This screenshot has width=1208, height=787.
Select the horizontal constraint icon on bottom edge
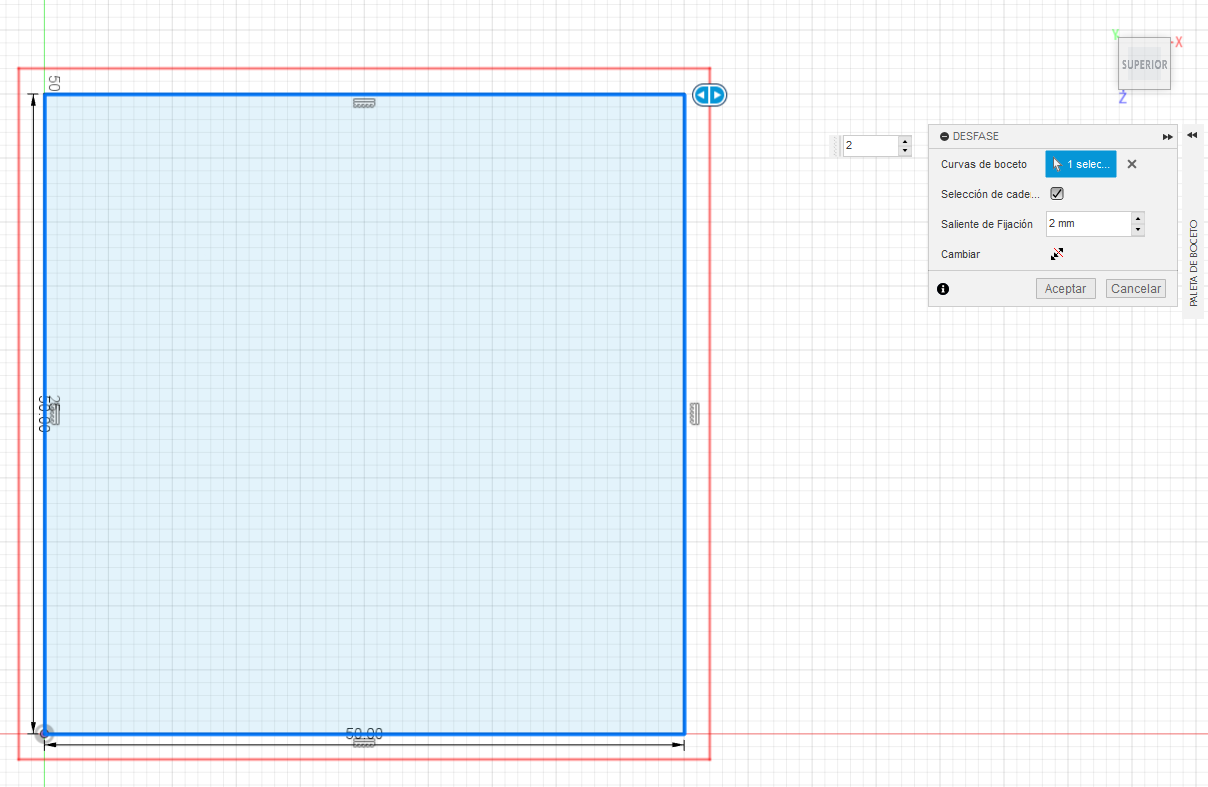coord(364,742)
